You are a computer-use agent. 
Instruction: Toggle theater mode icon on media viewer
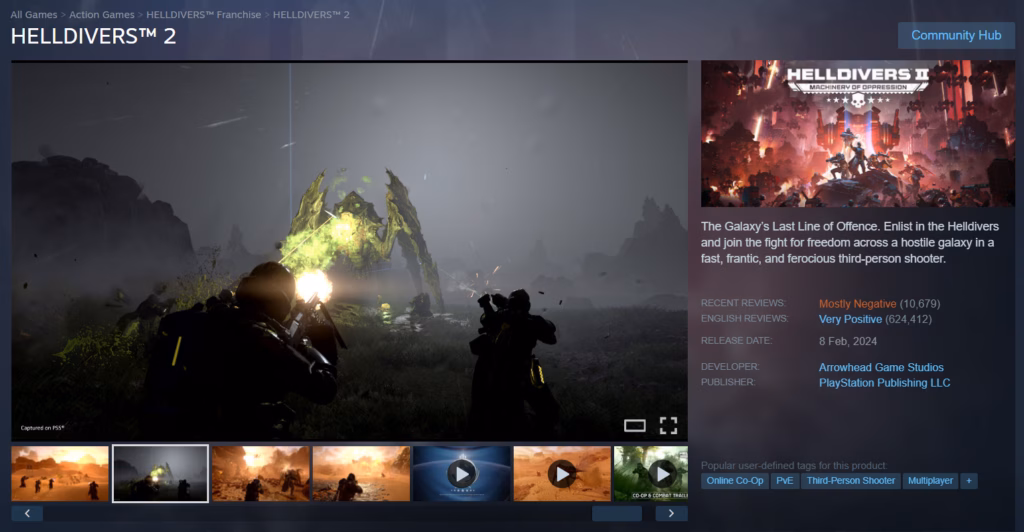click(x=634, y=426)
